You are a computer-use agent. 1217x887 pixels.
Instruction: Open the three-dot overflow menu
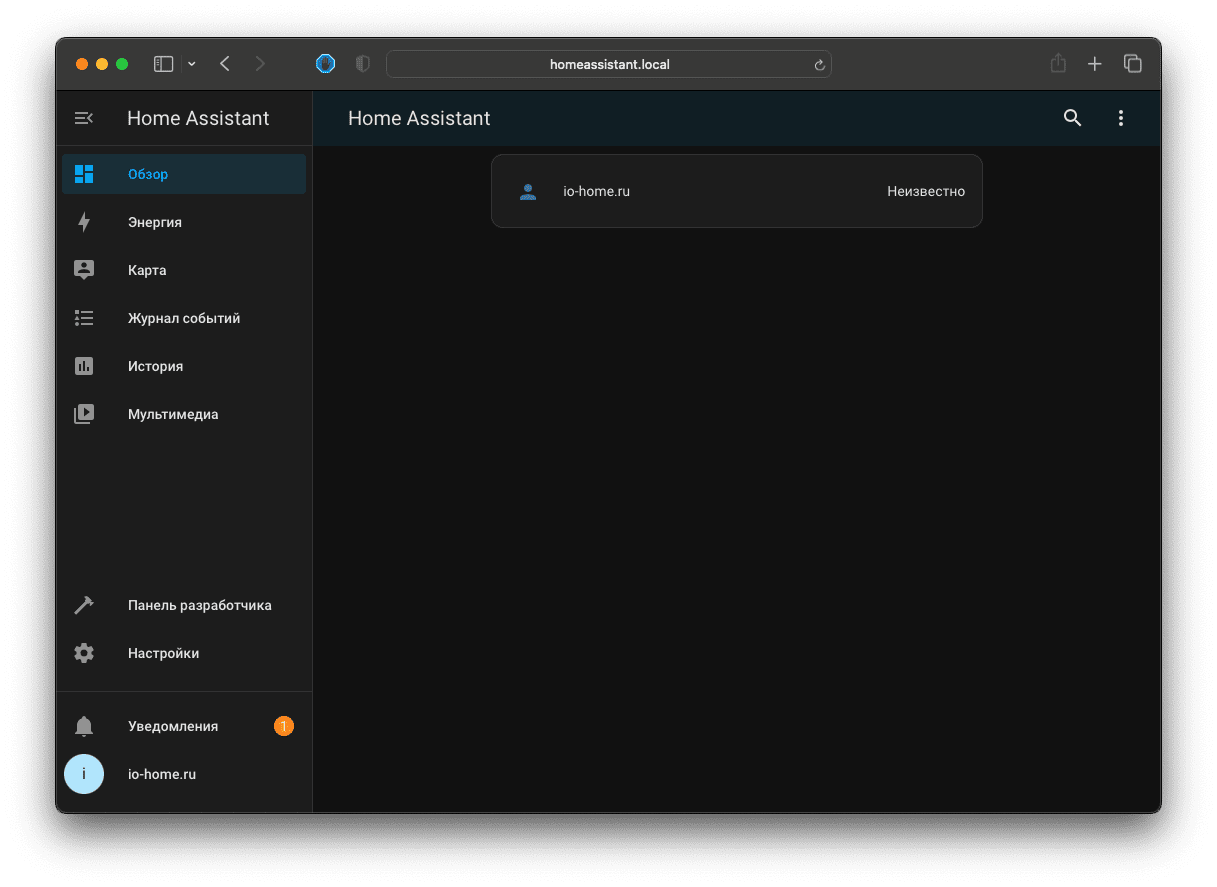click(1120, 118)
